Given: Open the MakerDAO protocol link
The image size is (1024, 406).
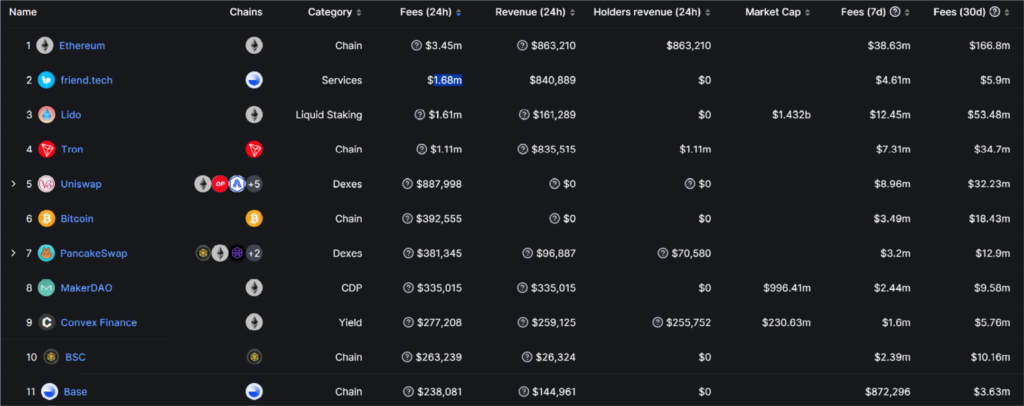Looking at the screenshot, I should point(86,288).
